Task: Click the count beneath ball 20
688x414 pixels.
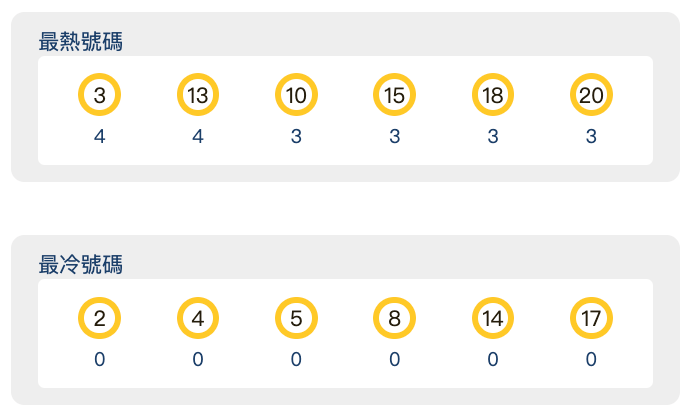Action: pyautogui.click(x=591, y=137)
